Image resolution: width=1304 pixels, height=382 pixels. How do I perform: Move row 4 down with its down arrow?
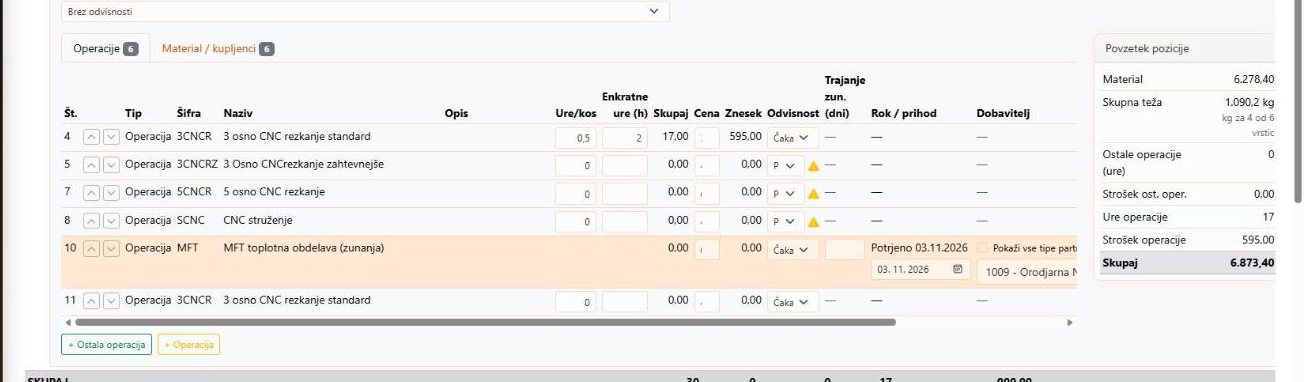tap(111, 137)
